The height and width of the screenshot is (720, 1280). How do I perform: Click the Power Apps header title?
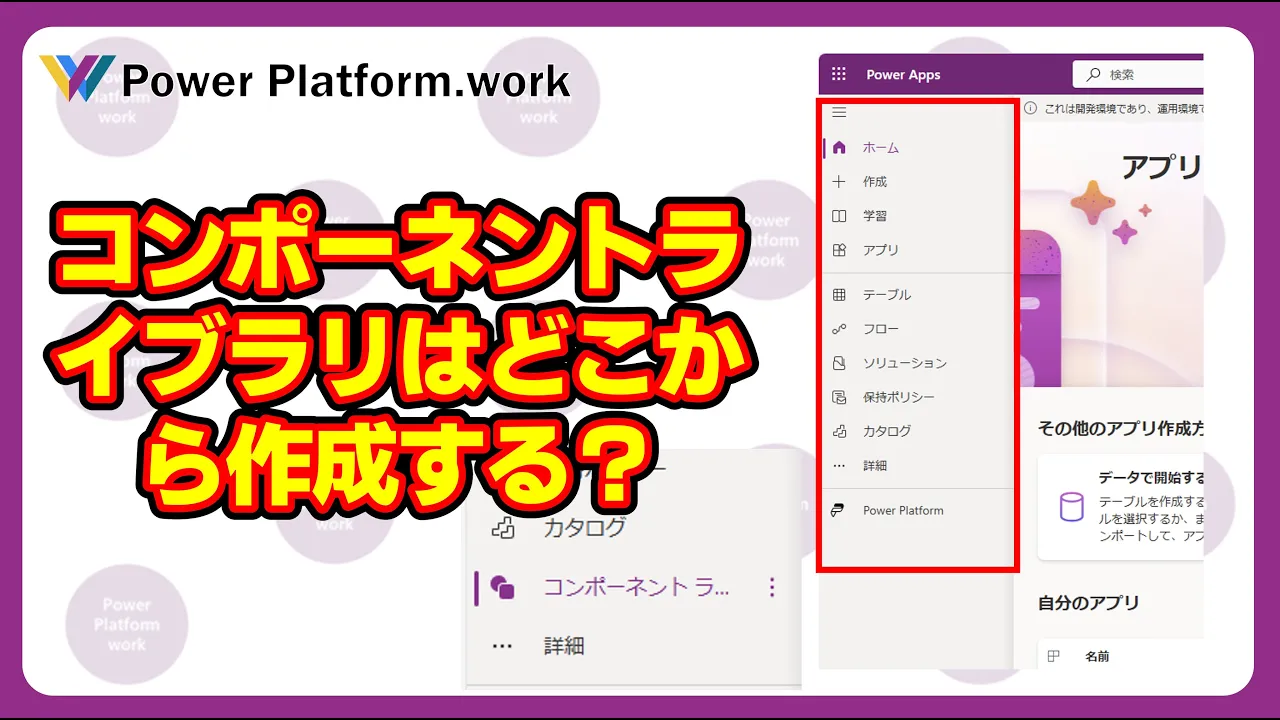(x=903, y=74)
